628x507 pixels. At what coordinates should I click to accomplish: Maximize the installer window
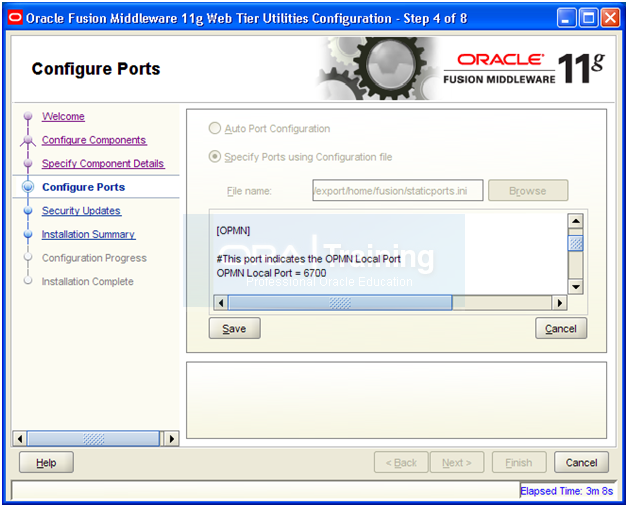point(588,18)
